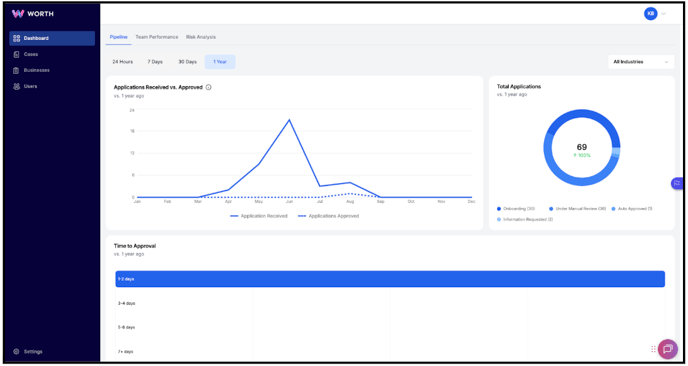This screenshot has height=366, width=688.
Task: Open the Settings gear icon
Action: [17, 352]
